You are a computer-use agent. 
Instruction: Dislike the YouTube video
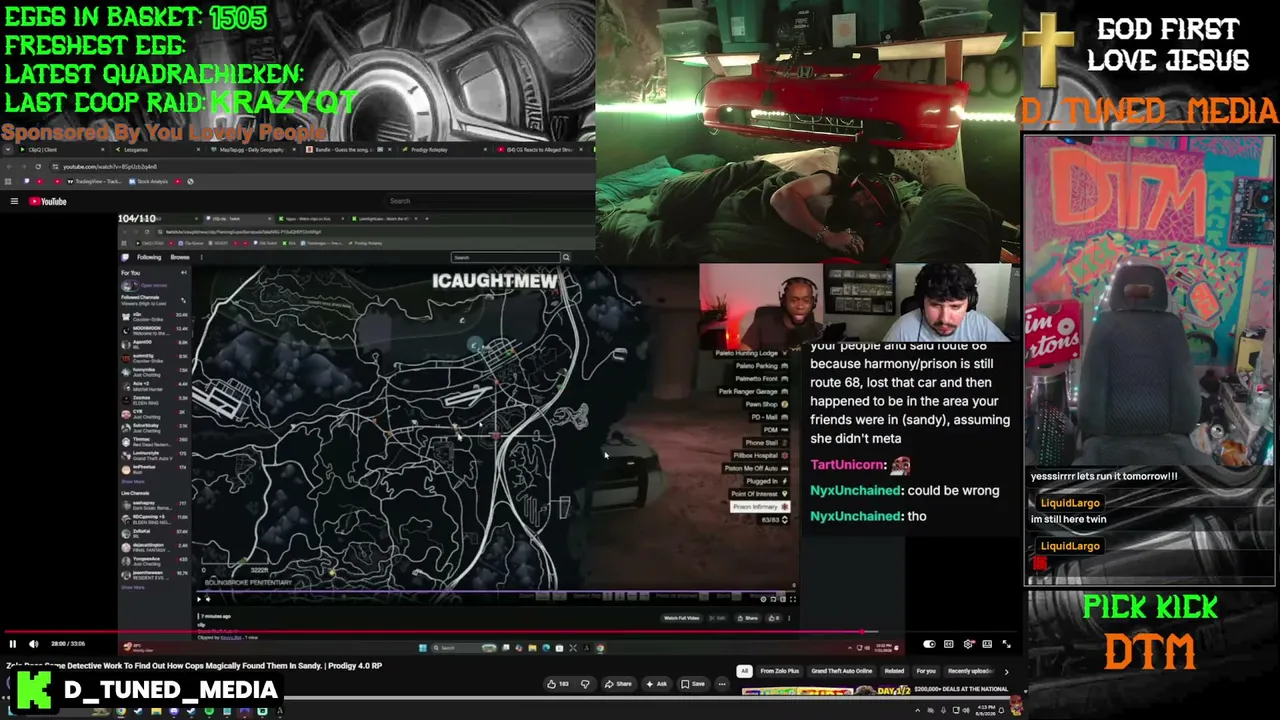coord(585,684)
